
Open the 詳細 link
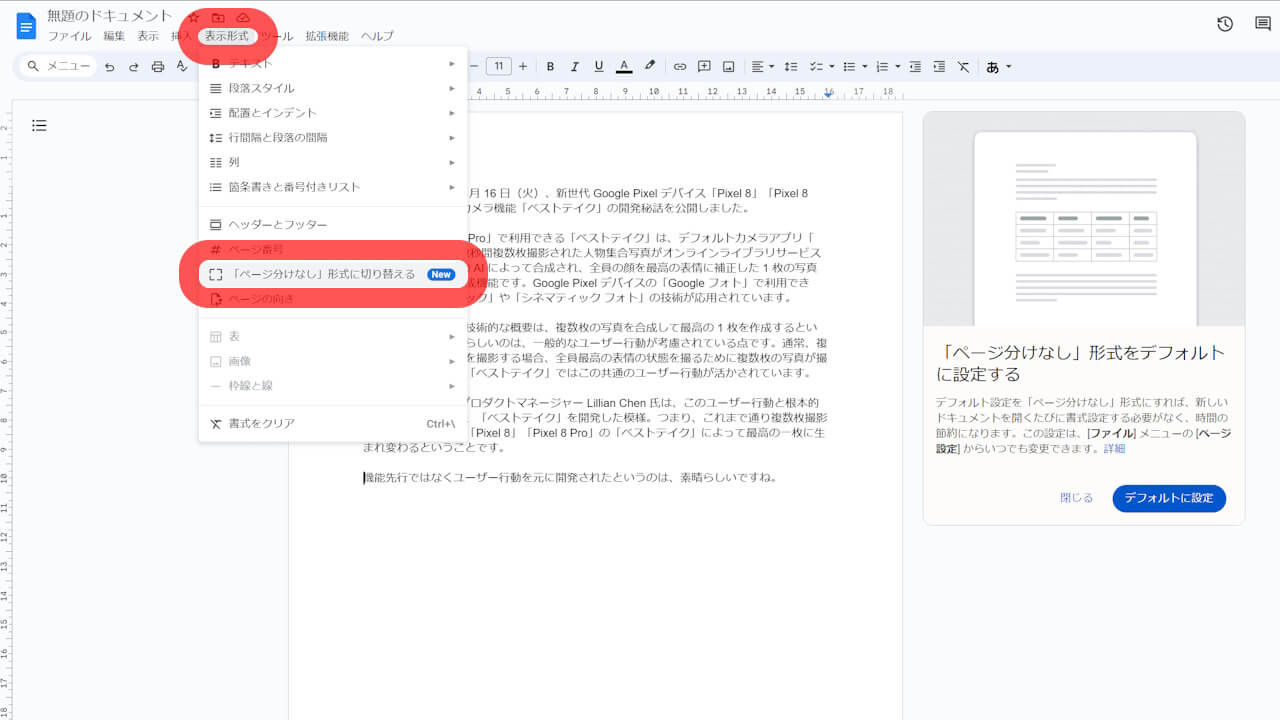click(x=1114, y=449)
